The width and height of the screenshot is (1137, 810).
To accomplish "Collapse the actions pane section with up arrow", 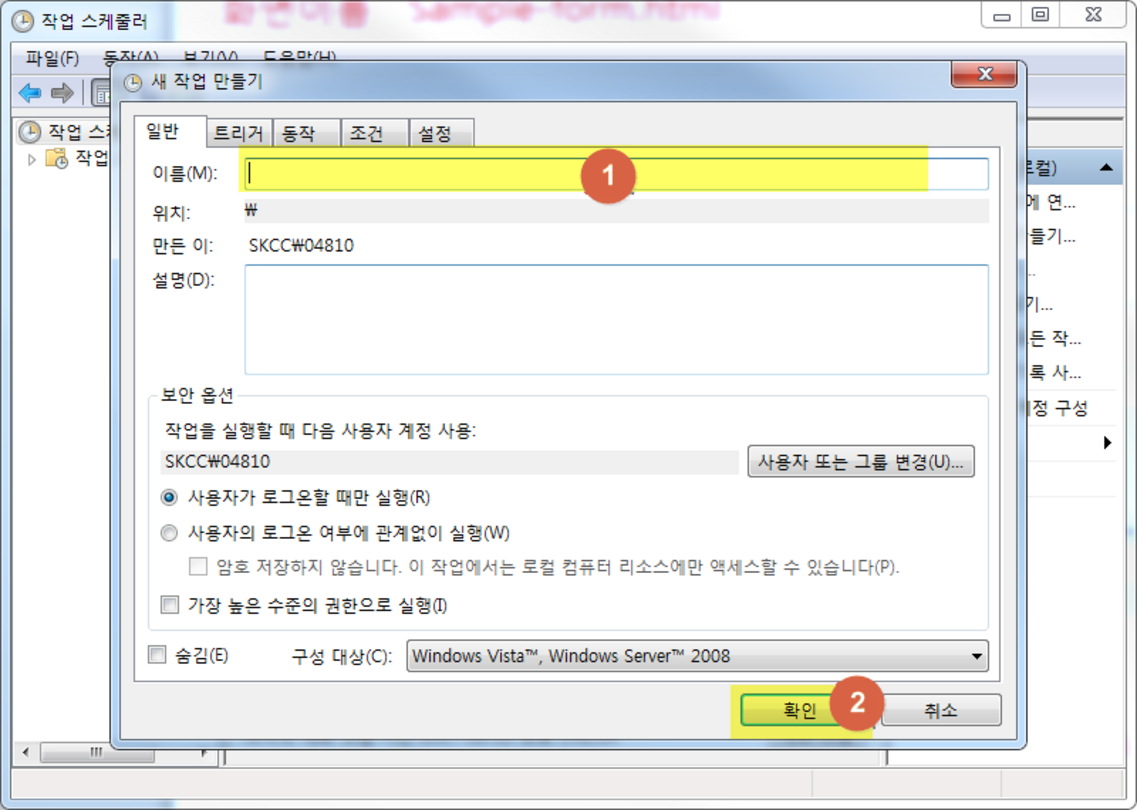I will point(1106,168).
